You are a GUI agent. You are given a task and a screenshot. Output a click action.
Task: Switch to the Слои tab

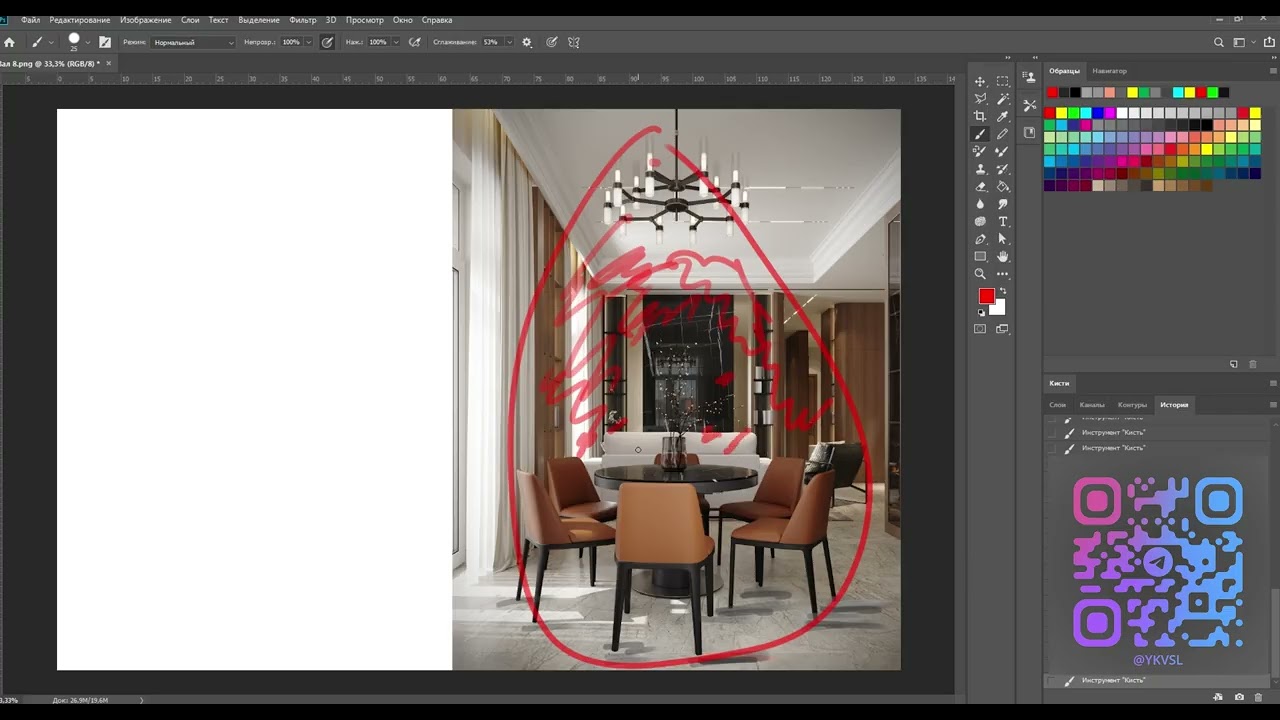1057,405
